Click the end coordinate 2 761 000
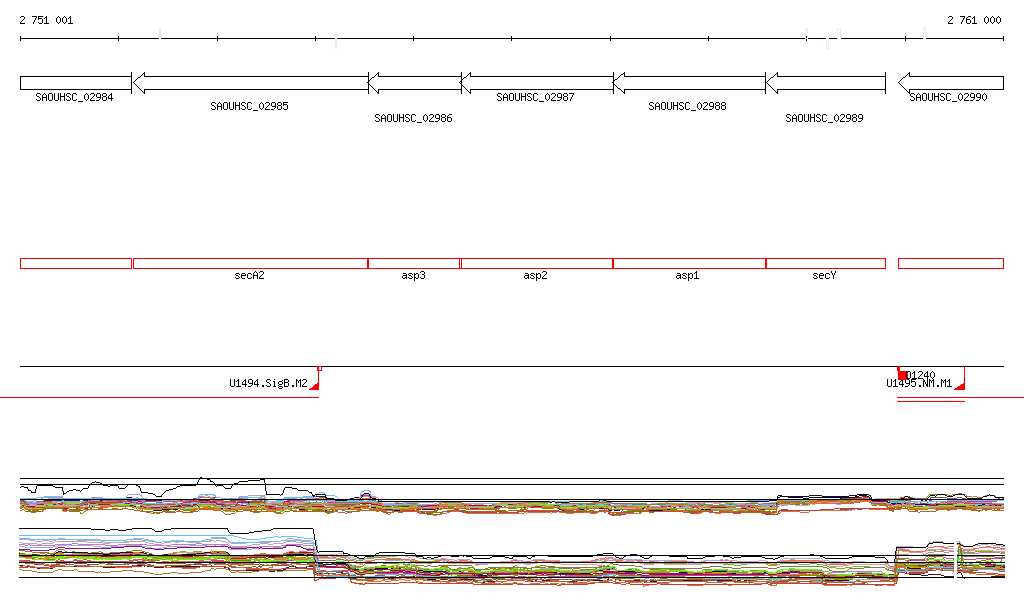The image size is (1024, 611). [x=974, y=20]
